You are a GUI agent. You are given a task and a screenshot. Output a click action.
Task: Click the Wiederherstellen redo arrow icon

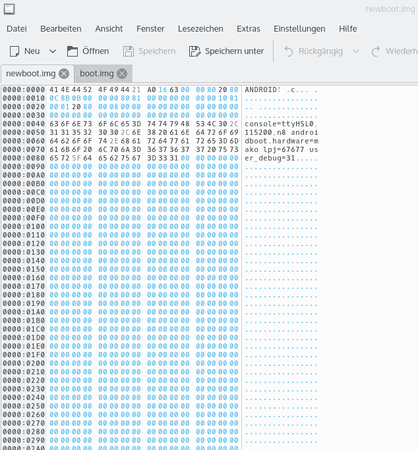coord(376,51)
